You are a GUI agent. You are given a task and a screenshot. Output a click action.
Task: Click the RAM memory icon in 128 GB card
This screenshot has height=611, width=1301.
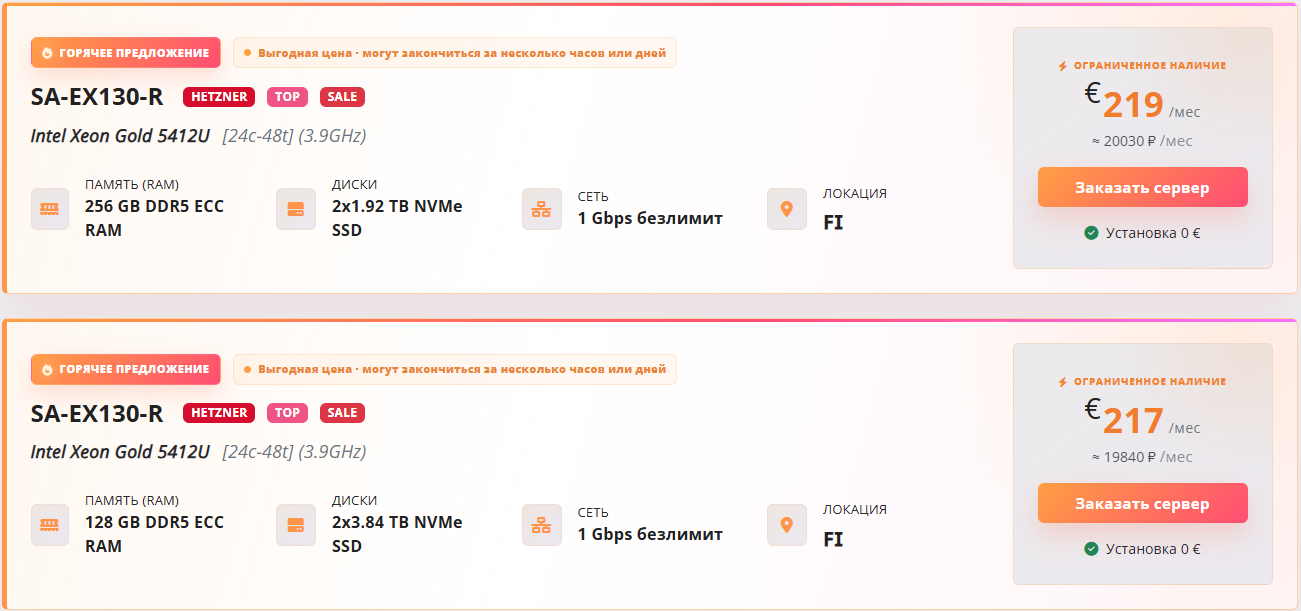click(x=50, y=525)
